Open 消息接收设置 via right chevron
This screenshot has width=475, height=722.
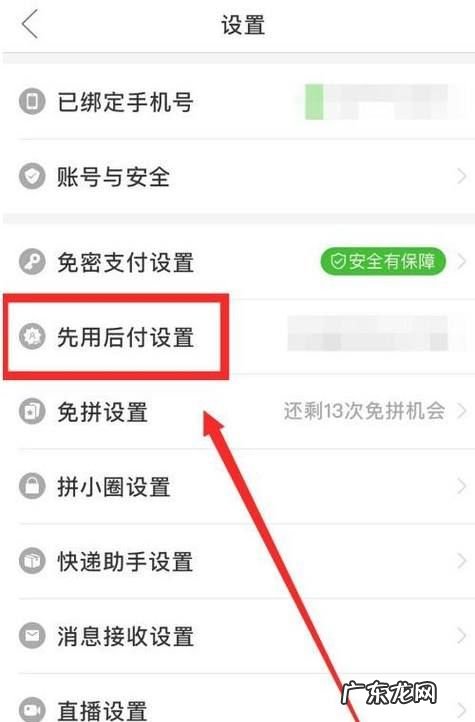[462, 636]
